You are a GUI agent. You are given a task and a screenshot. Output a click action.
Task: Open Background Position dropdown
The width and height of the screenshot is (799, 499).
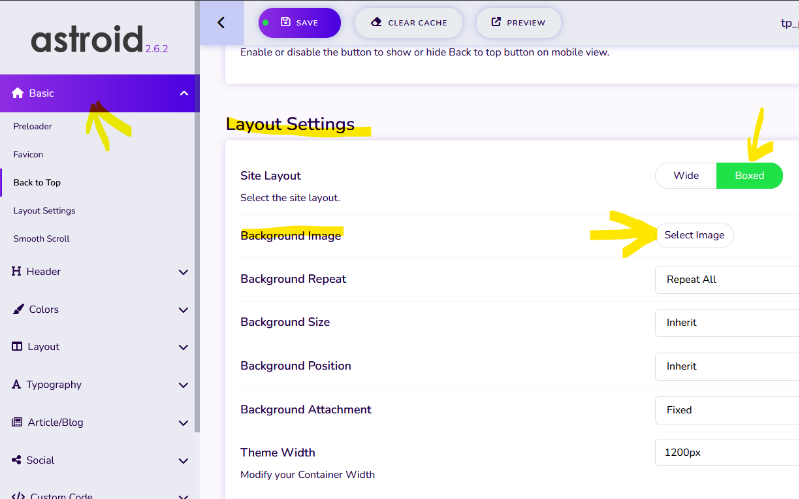[727, 366]
